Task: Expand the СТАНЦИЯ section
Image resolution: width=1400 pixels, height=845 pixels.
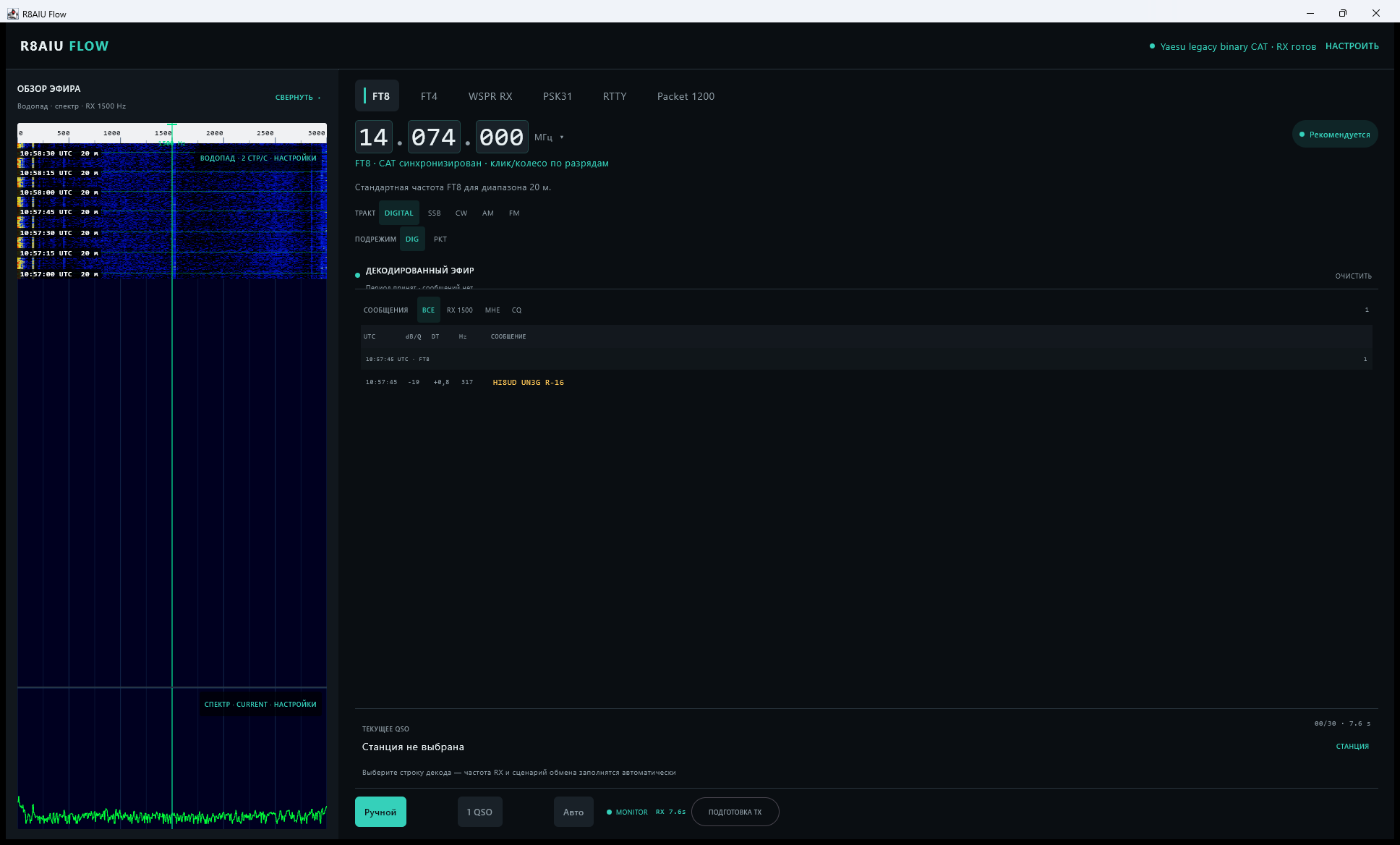Action: (x=1352, y=747)
